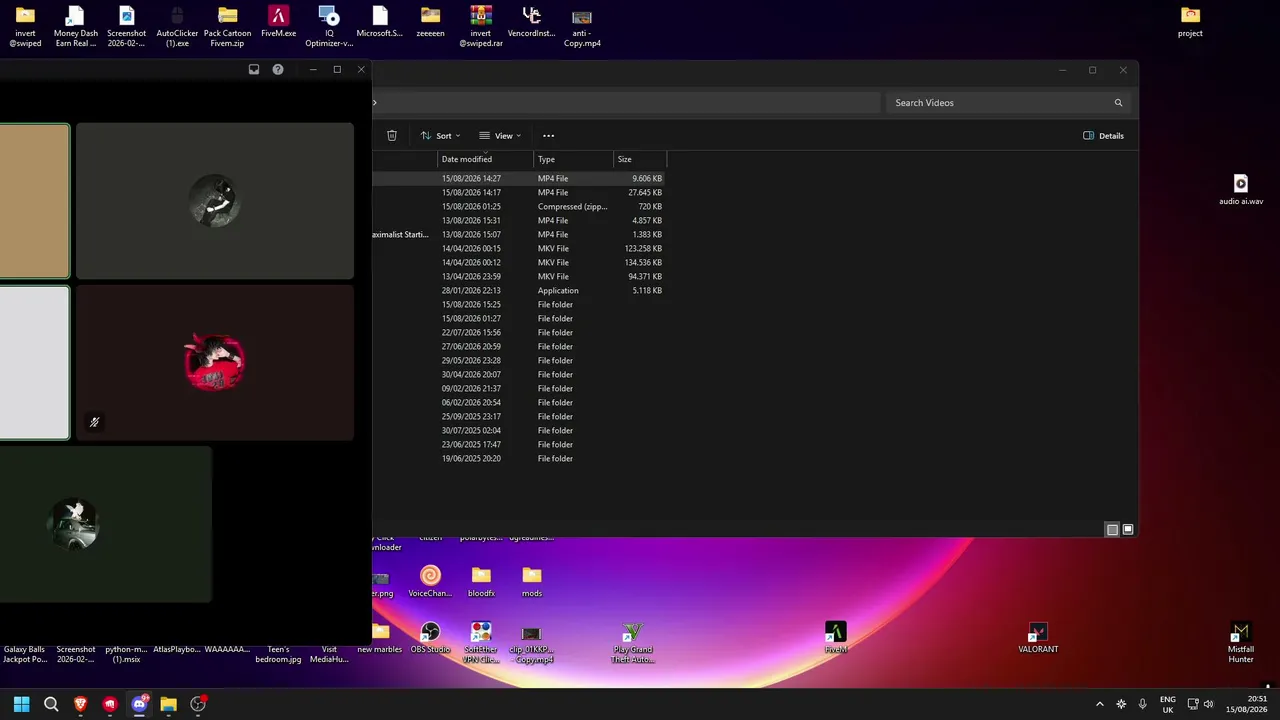The width and height of the screenshot is (1280, 720).
Task: Click the search magnifier icon in File Explorer
Action: pyautogui.click(x=1119, y=103)
